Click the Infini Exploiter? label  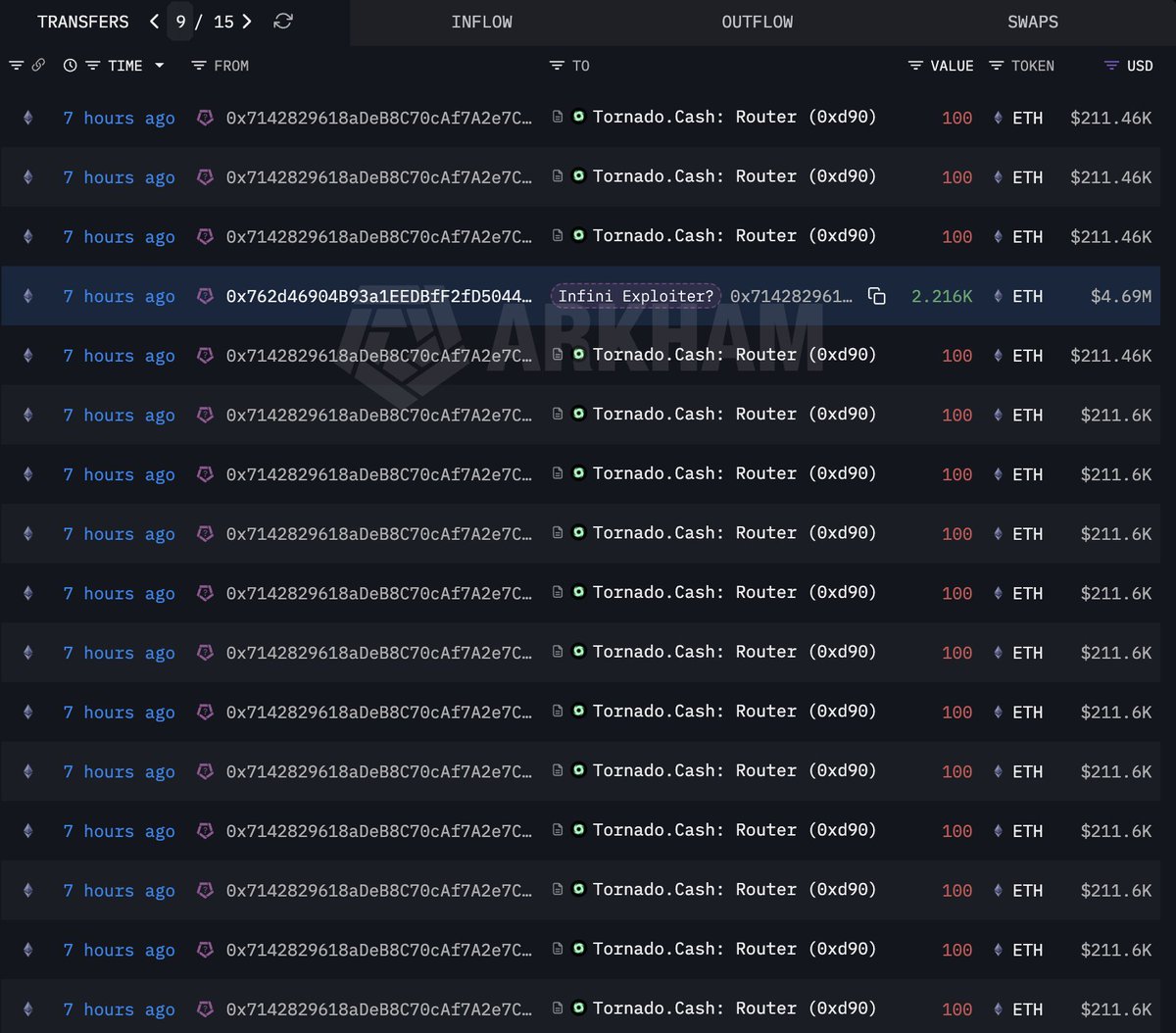click(636, 296)
